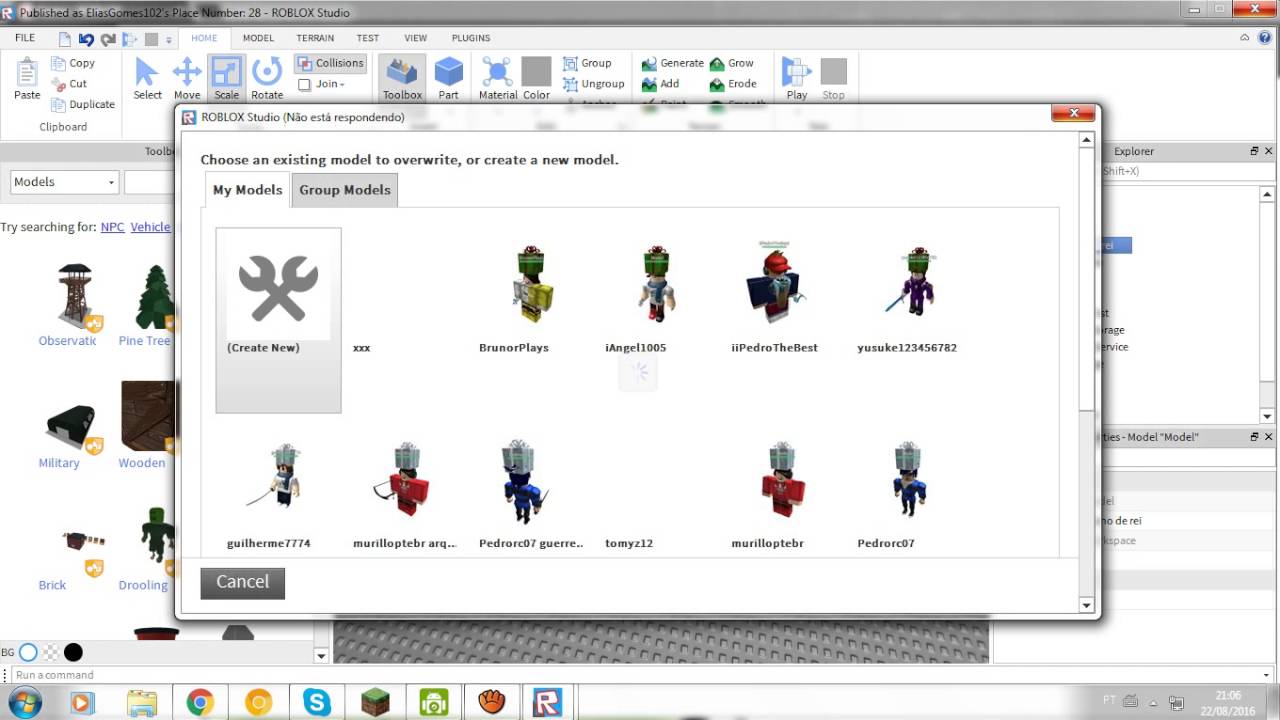The height and width of the screenshot is (720, 1280).
Task: Switch to the TEST ribbon tab
Action: click(368, 38)
